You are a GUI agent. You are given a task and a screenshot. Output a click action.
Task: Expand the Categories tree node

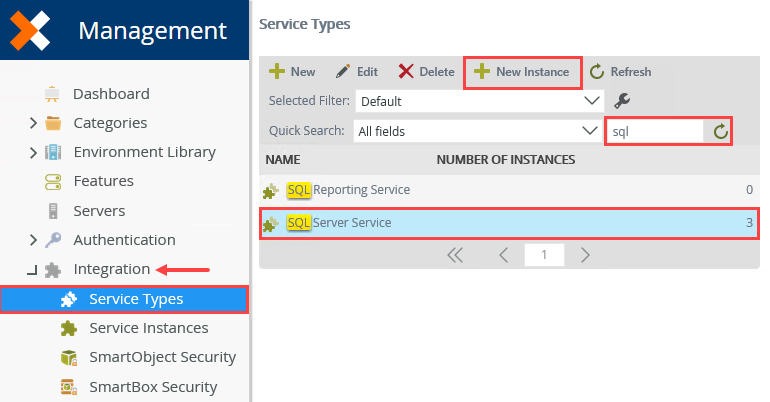click(x=33, y=123)
